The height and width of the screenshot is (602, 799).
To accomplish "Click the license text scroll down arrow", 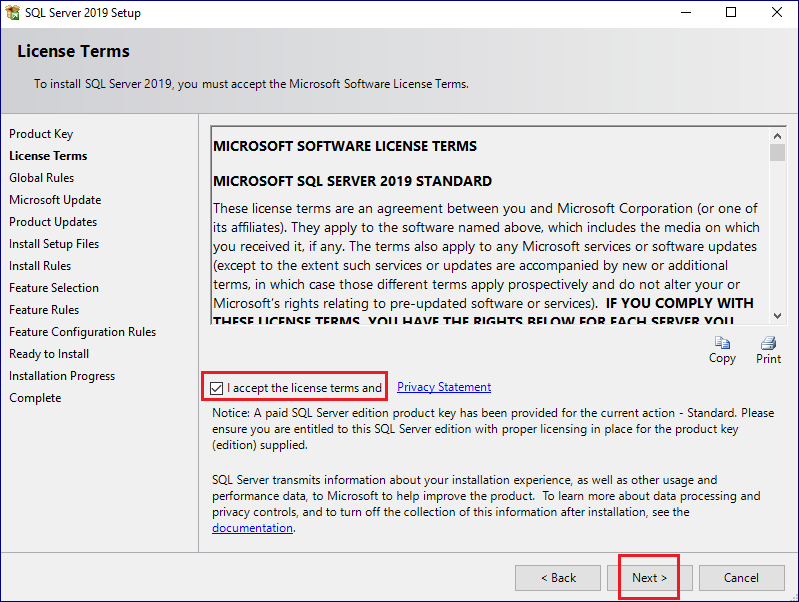I will click(777, 316).
